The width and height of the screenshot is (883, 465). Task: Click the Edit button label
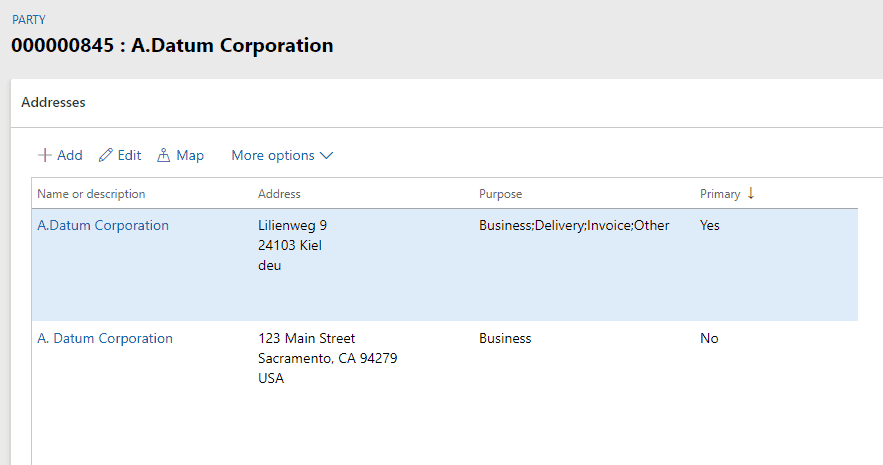click(x=130, y=155)
